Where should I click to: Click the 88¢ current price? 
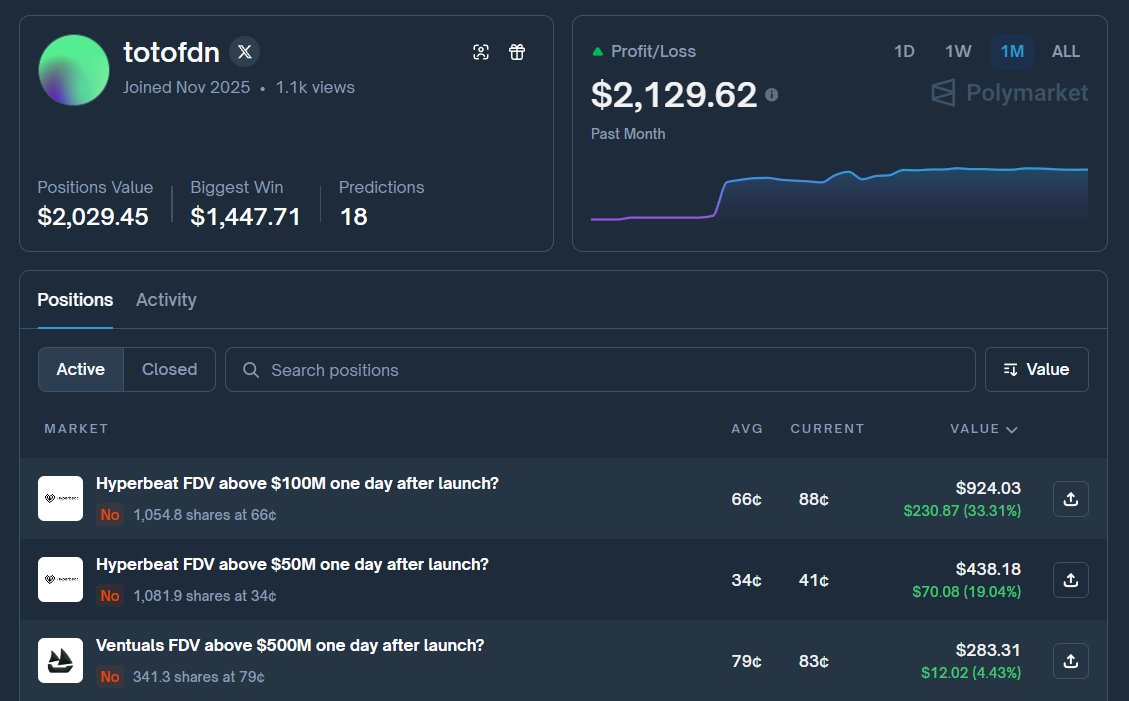(814, 499)
